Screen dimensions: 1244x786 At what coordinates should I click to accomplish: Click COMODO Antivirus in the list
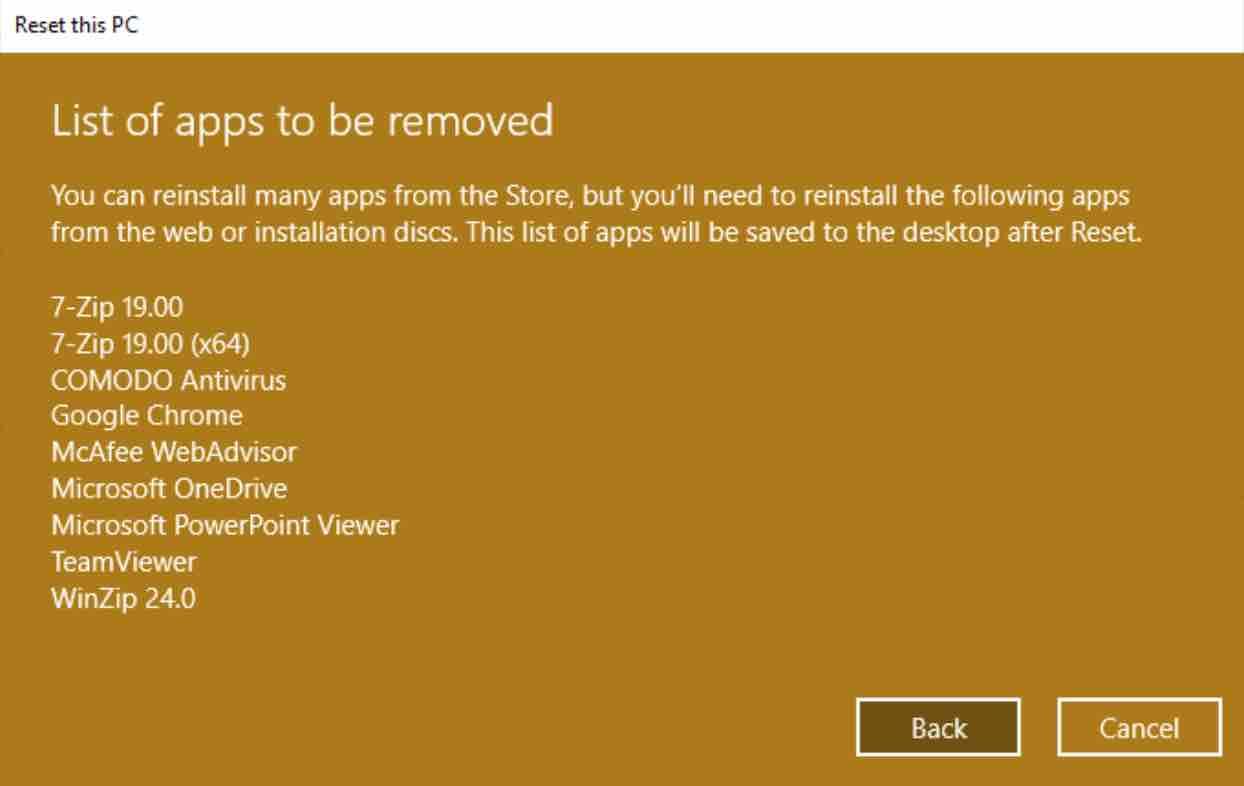click(168, 380)
